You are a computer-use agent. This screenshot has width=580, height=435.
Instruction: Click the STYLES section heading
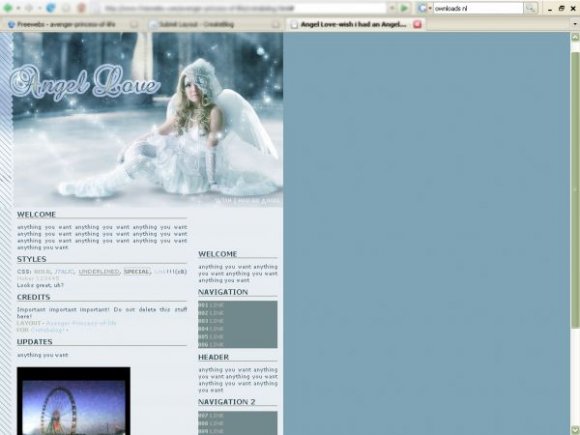click(31, 259)
